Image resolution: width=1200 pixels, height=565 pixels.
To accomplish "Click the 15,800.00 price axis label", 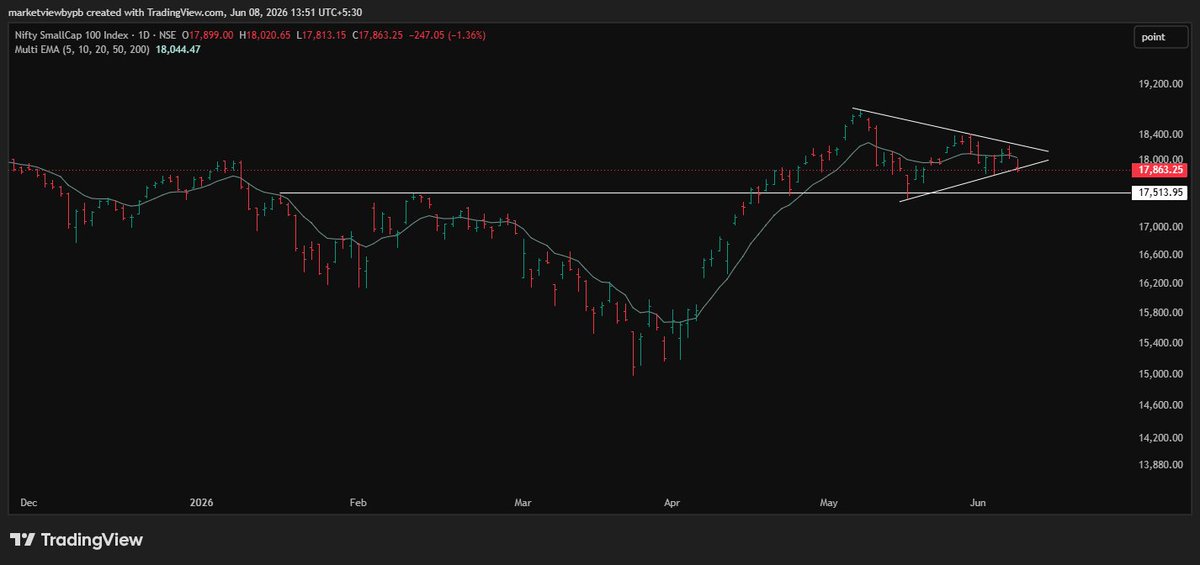I will [x=1162, y=313].
